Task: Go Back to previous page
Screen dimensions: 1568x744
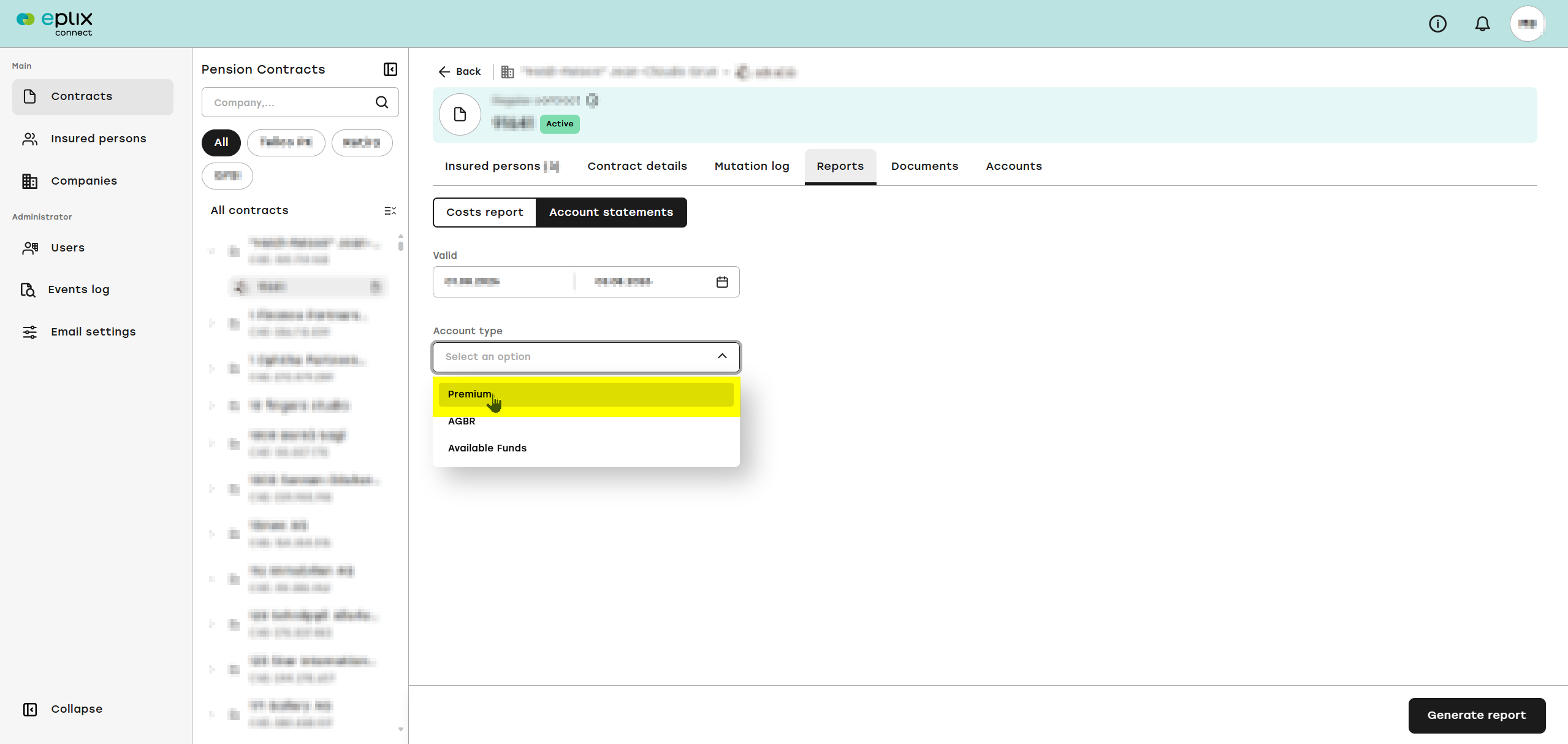Action: click(x=460, y=72)
